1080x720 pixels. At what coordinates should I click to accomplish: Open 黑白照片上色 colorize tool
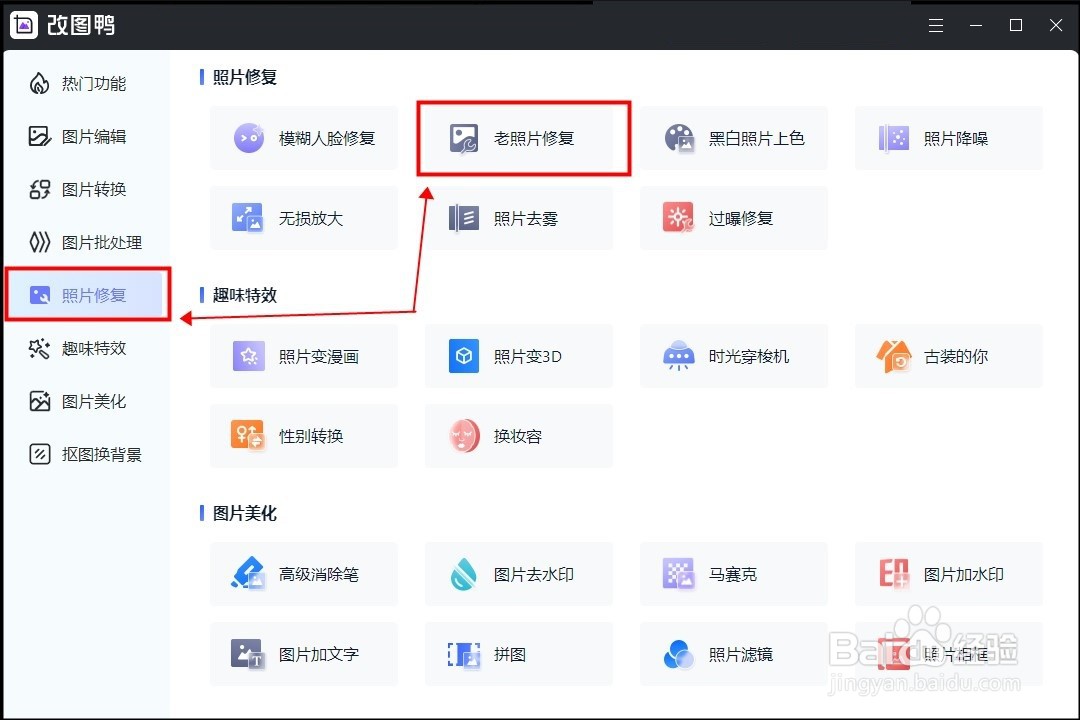(733, 139)
